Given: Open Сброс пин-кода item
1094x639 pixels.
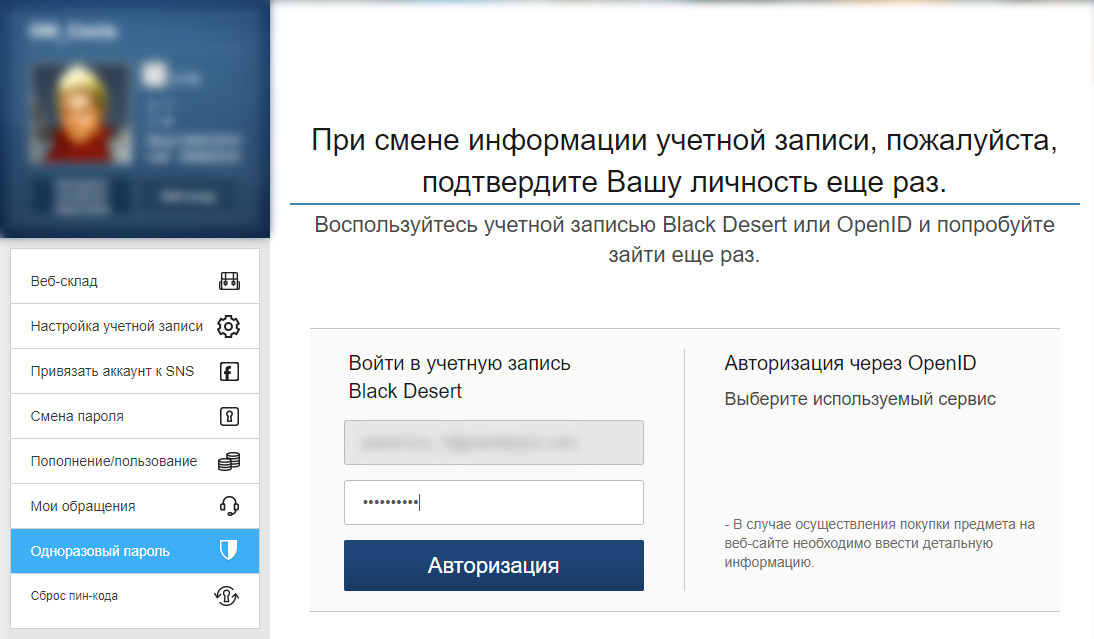Looking at the screenshot, I should (135, 596).
